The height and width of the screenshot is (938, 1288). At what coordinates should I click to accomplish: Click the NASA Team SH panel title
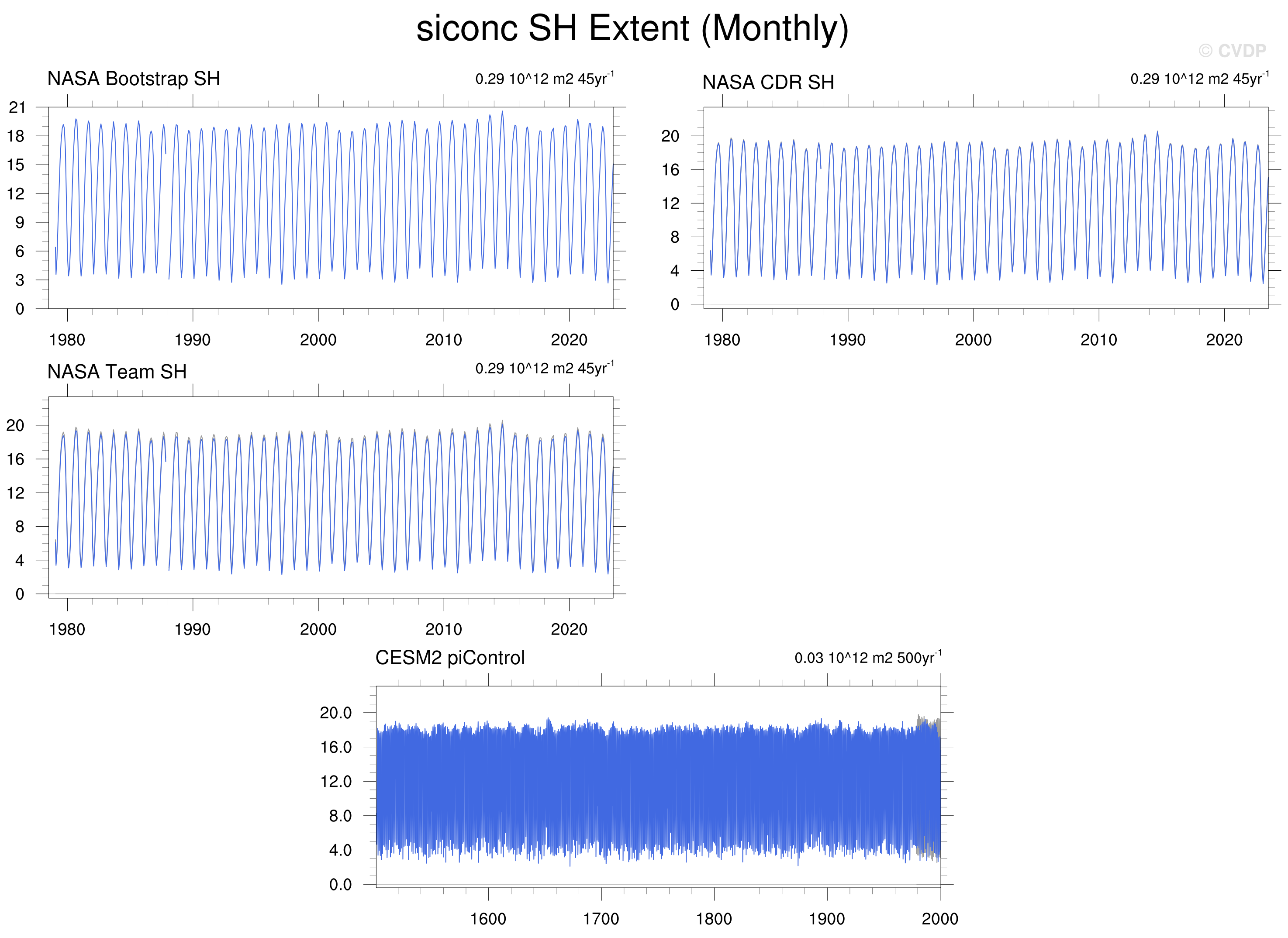click(x=117, y=371)
